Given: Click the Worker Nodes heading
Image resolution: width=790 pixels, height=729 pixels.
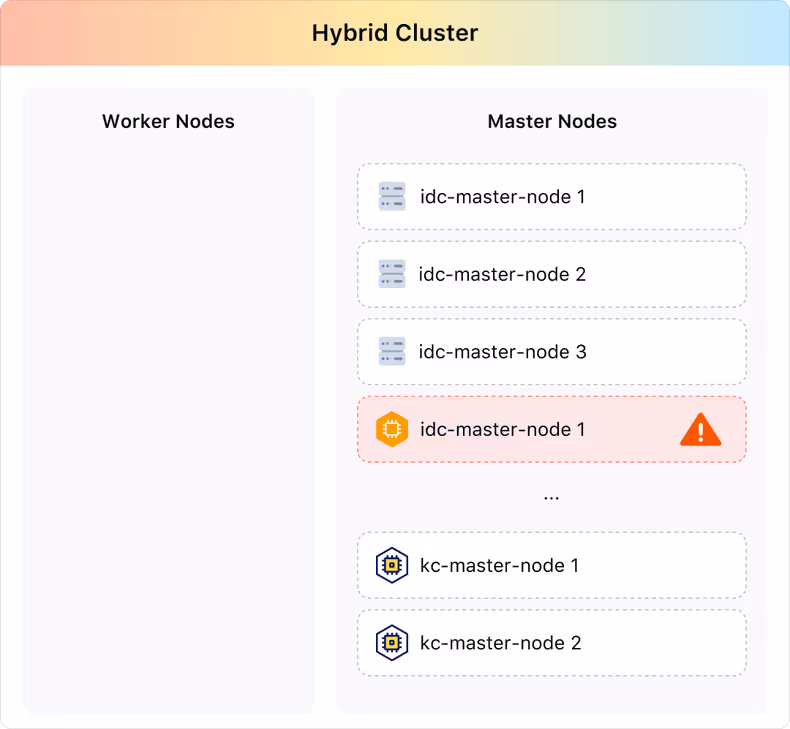Looking at the screenshot, I should pyautogui.click(x=168, y=121).
